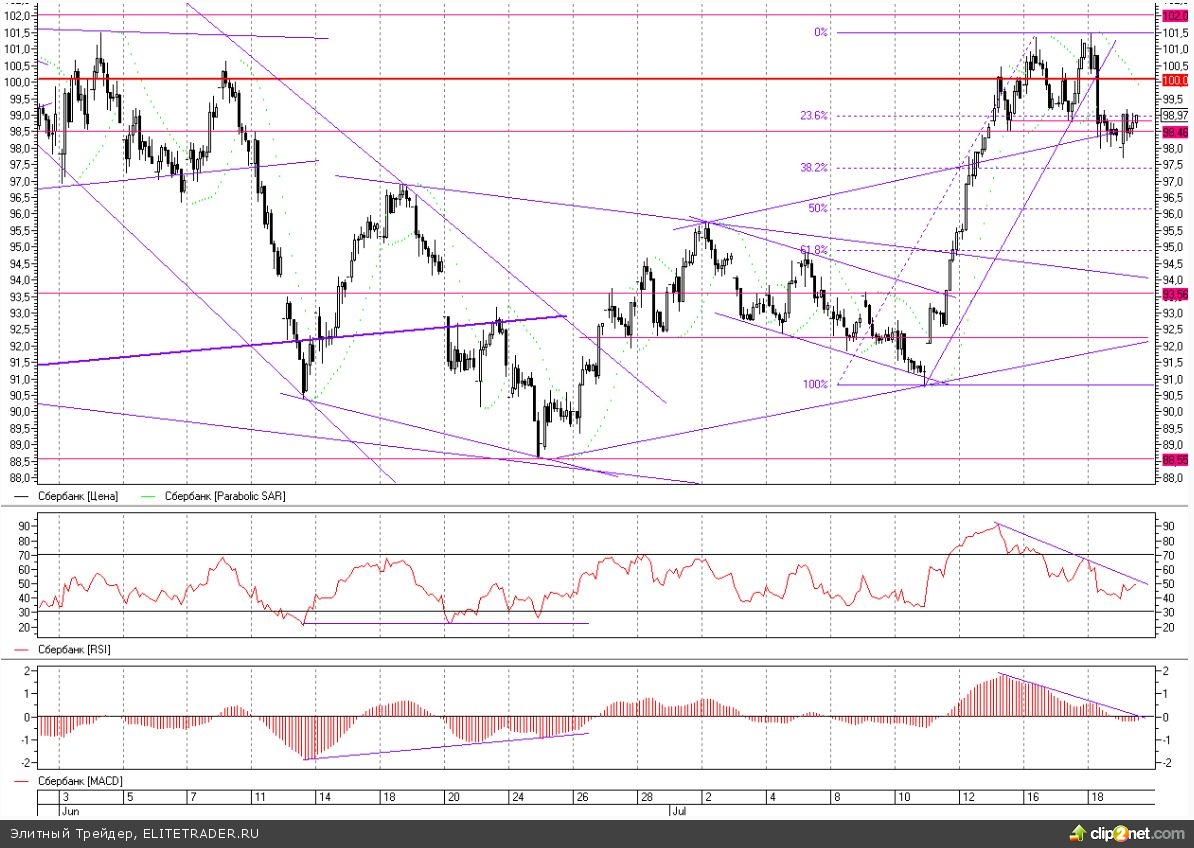
Task: Click the green arrow icon beside clip2net
Action: [1078, 832]
